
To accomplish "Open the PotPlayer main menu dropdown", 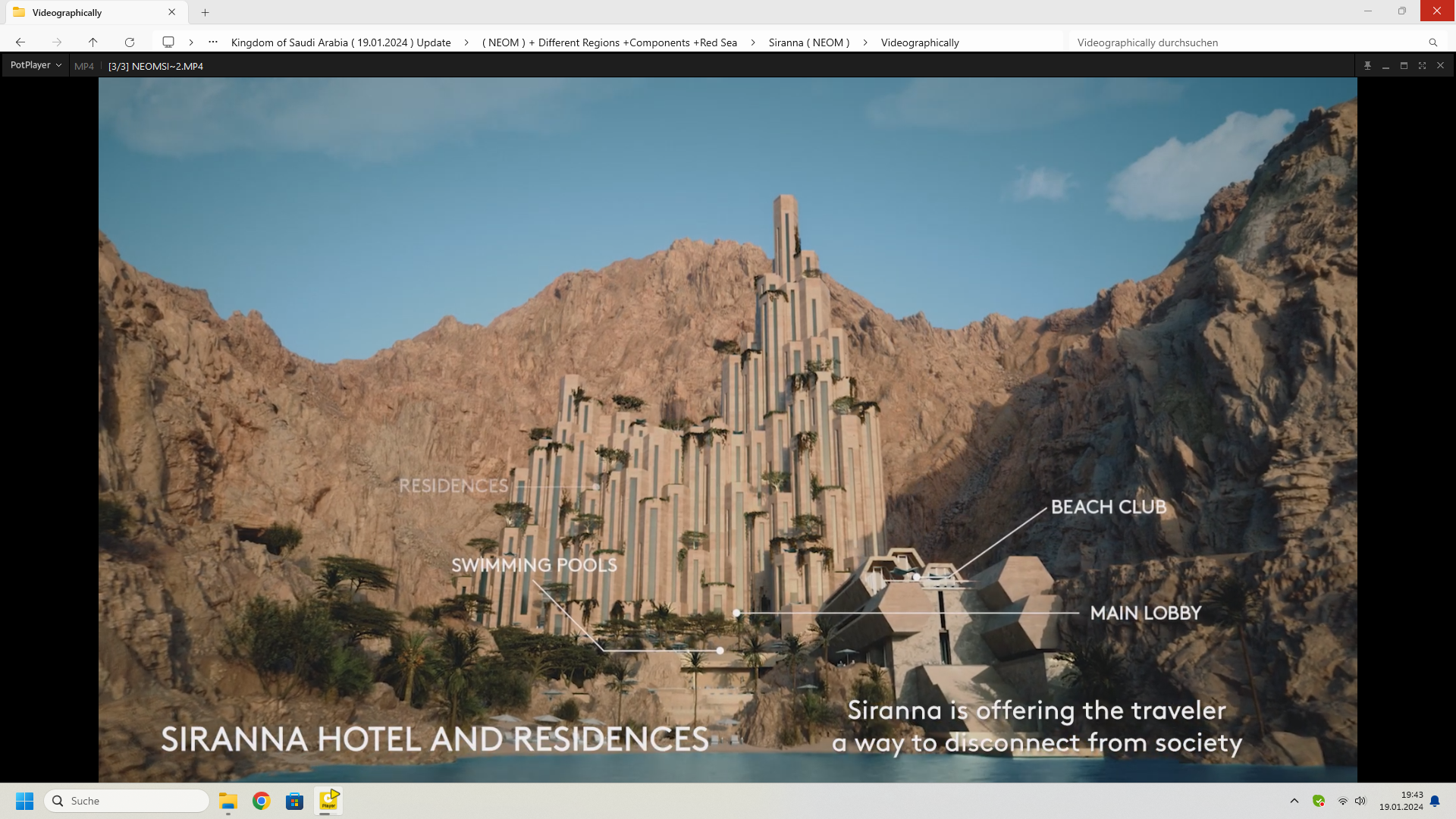I will (x=36, y=65).
